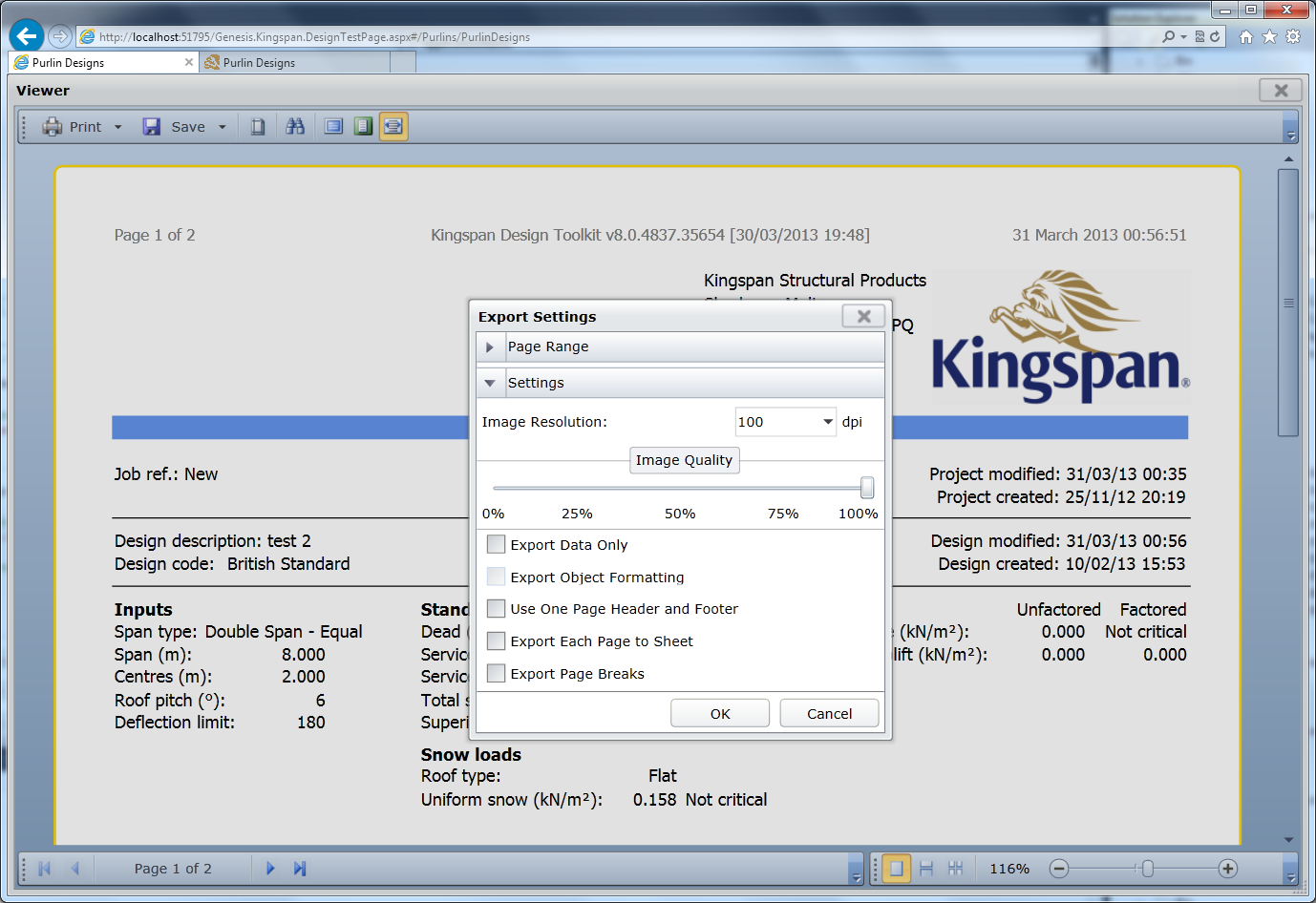This screenshot has width=1316, height=903.
Task: Enable Export Page Breaks checkbox
Action: click(x=496, y=673)
